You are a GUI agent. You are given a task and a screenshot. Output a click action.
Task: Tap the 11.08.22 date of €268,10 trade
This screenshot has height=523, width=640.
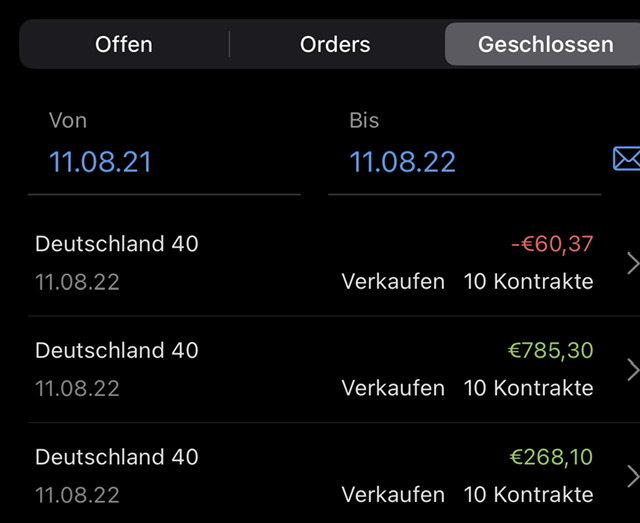(x=77, y=495)
